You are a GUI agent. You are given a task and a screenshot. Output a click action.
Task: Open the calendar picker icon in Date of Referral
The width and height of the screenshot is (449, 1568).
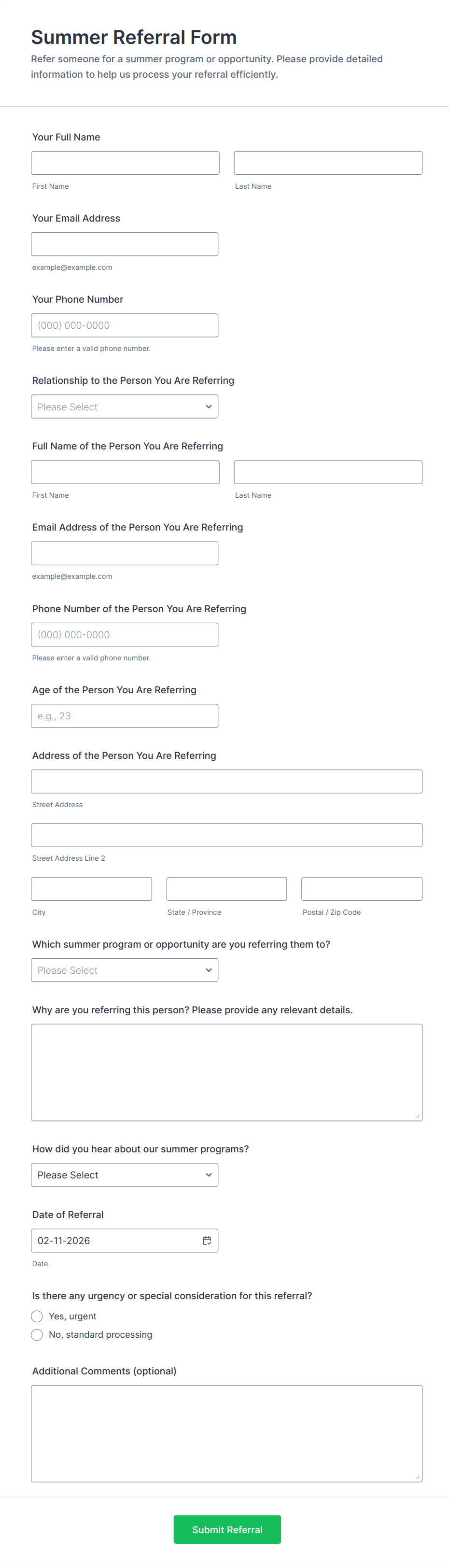point(207,1241)
